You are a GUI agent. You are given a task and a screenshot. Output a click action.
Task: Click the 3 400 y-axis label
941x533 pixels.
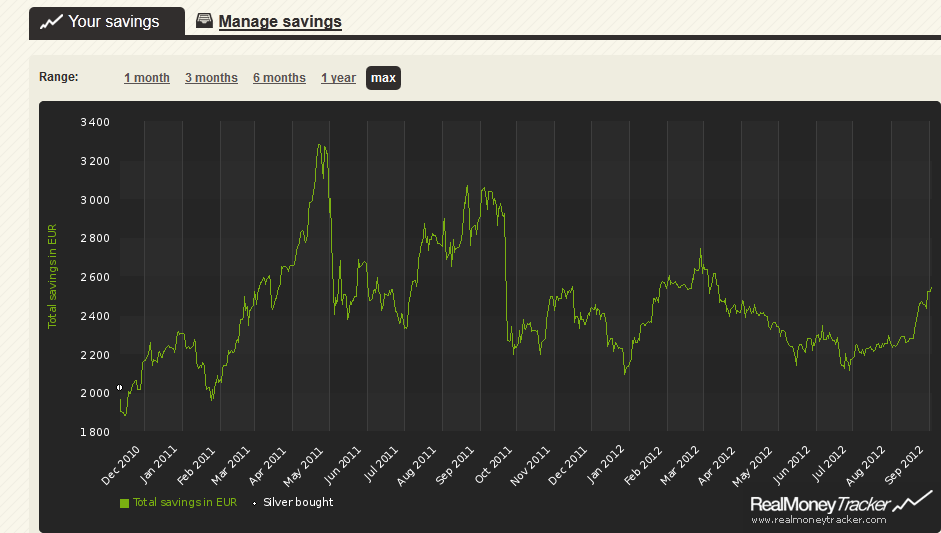[95, 122]
